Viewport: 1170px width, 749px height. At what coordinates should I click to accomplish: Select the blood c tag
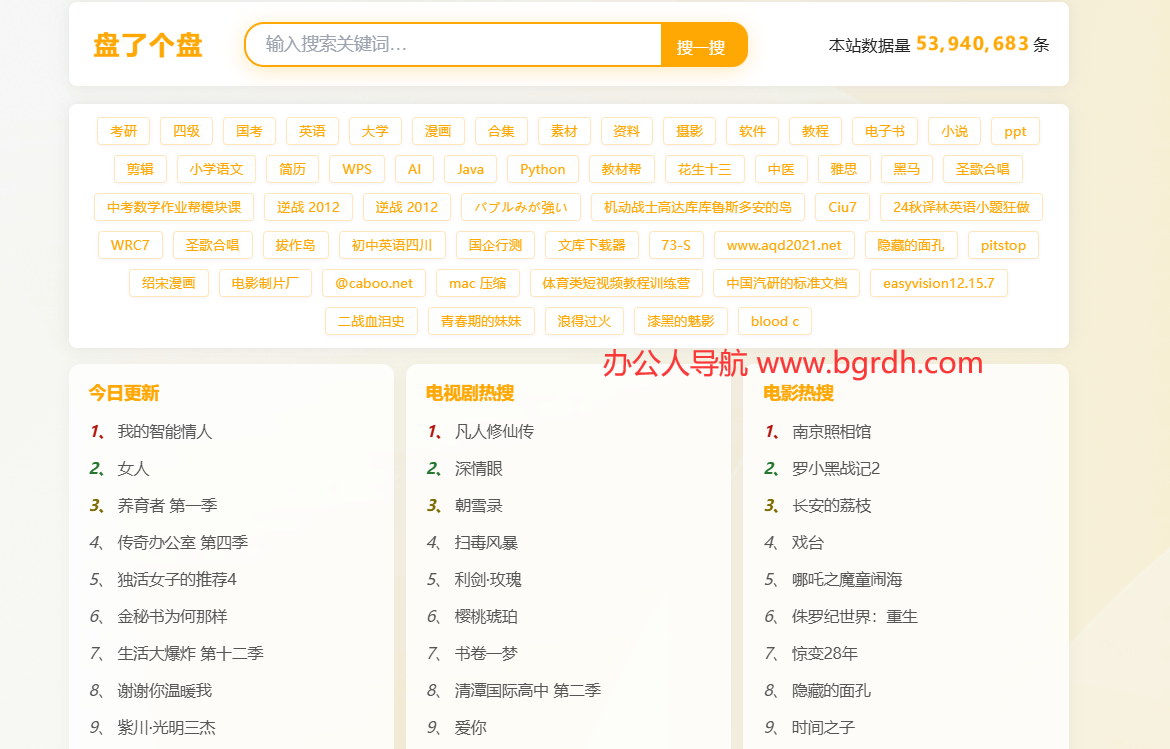775,322
